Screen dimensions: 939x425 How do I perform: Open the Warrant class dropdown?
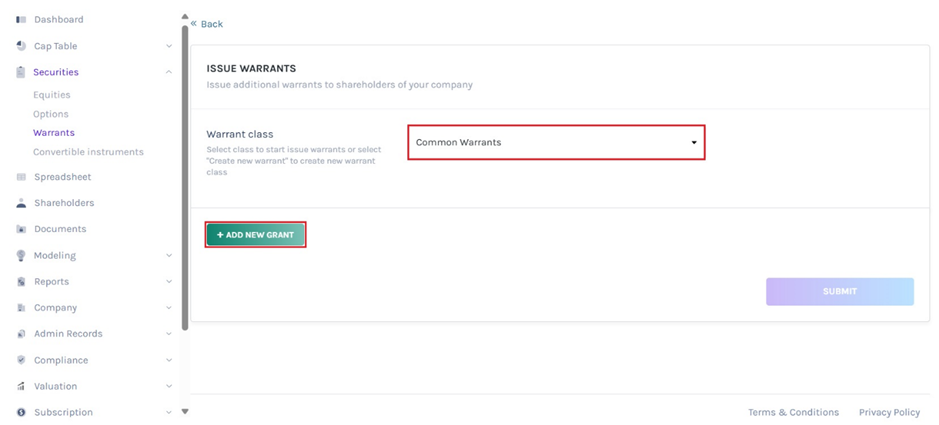(x=556, y=142)
